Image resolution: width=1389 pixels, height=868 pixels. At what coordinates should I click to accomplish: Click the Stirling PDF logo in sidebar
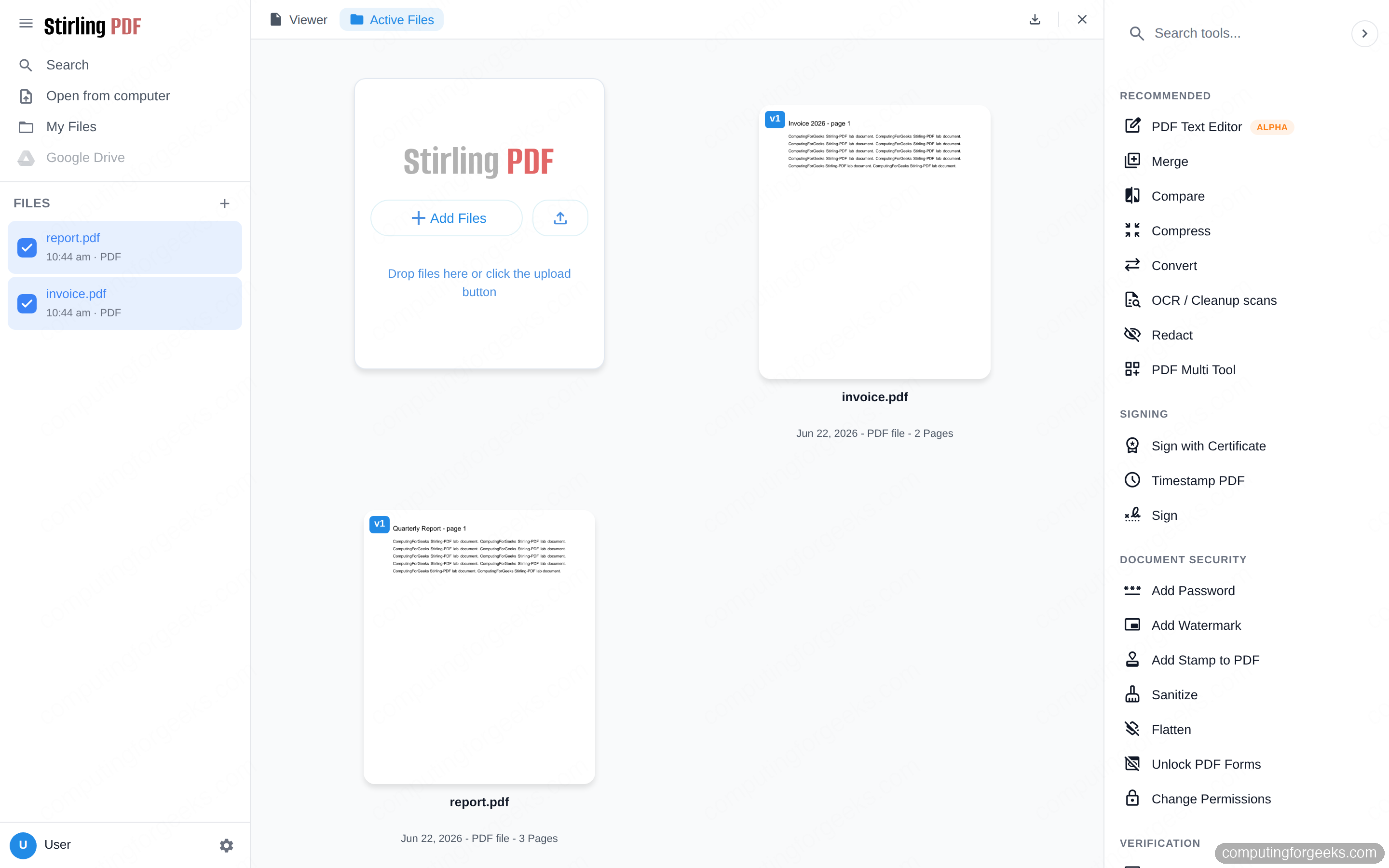coord(93,26)
